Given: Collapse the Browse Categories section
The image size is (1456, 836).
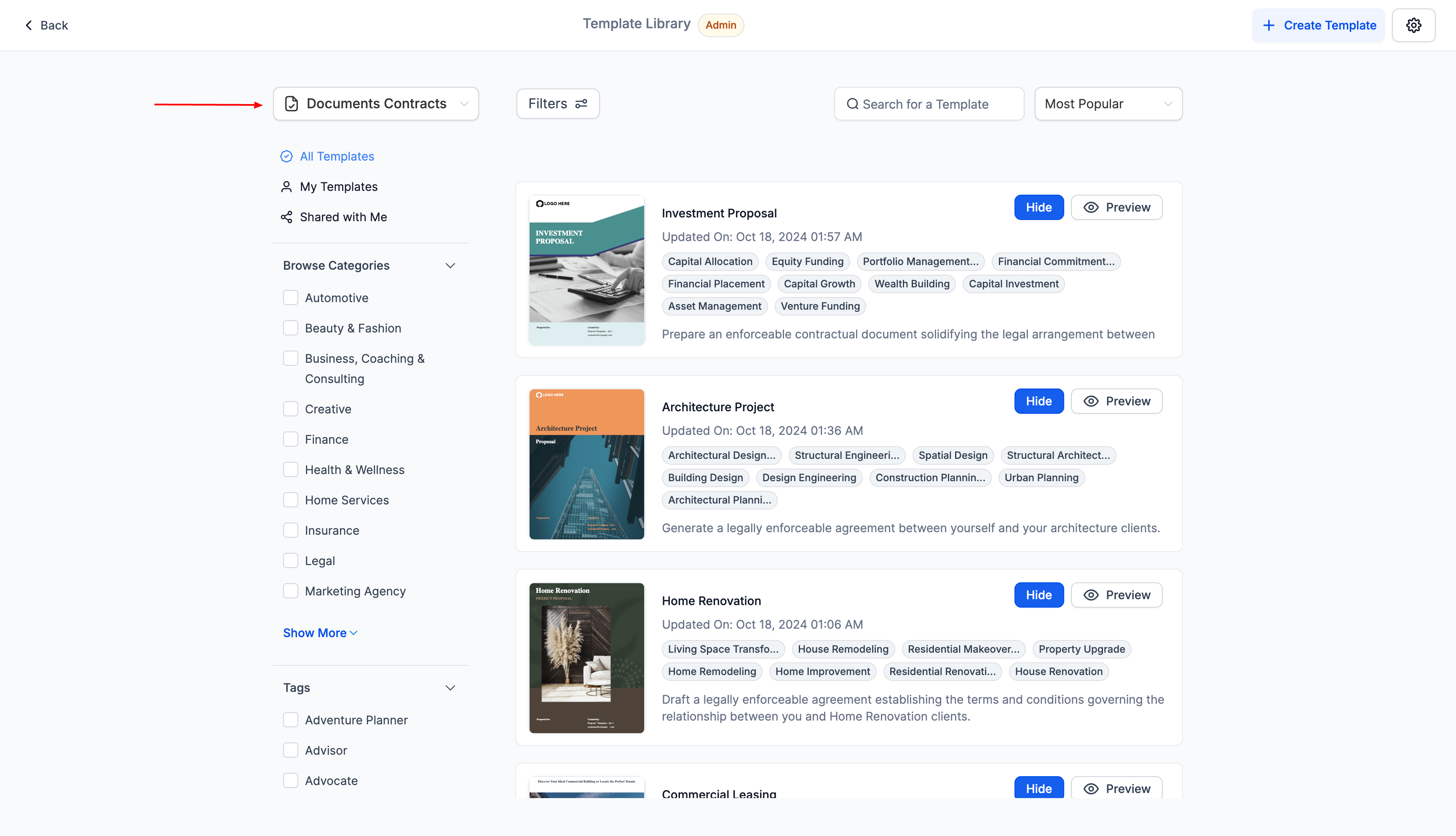Looking at the screenshot, I should click(x=450, y=265).
